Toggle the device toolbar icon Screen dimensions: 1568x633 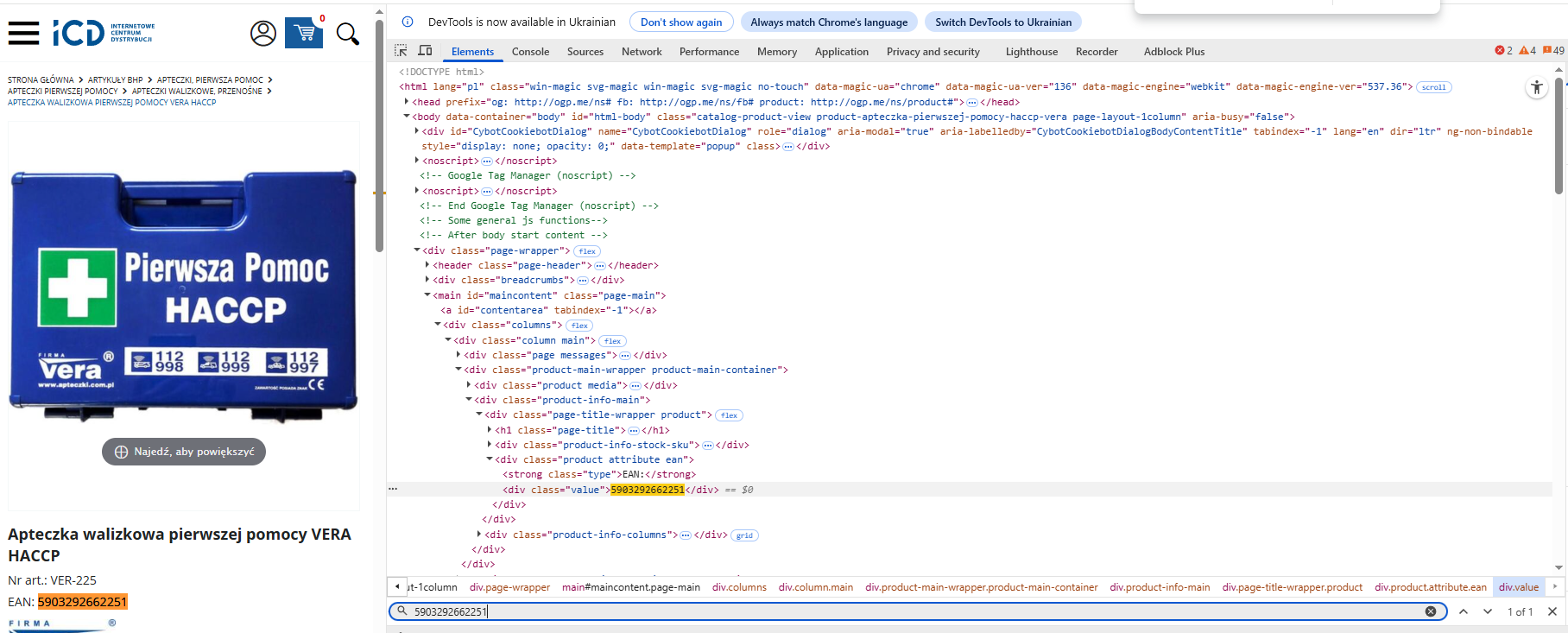(x=425, y=51)
